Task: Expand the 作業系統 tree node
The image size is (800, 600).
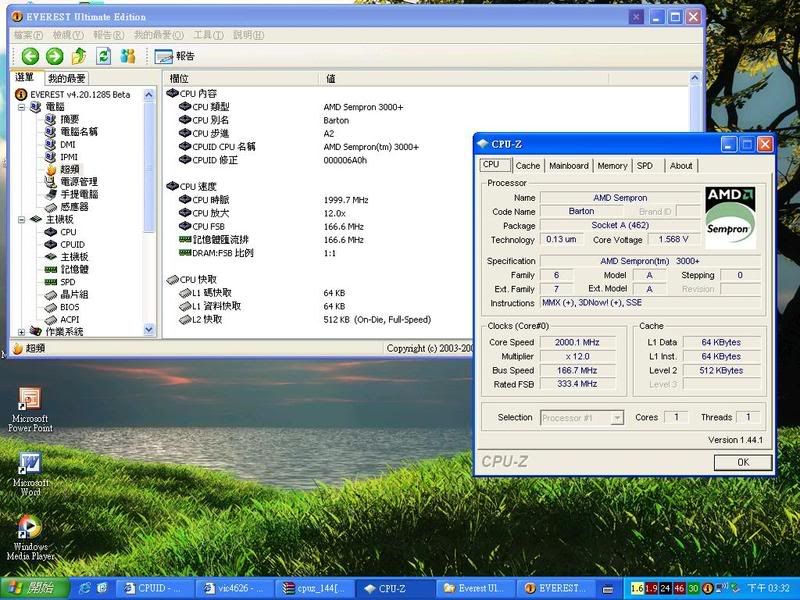Action: [x=23, y=332]
